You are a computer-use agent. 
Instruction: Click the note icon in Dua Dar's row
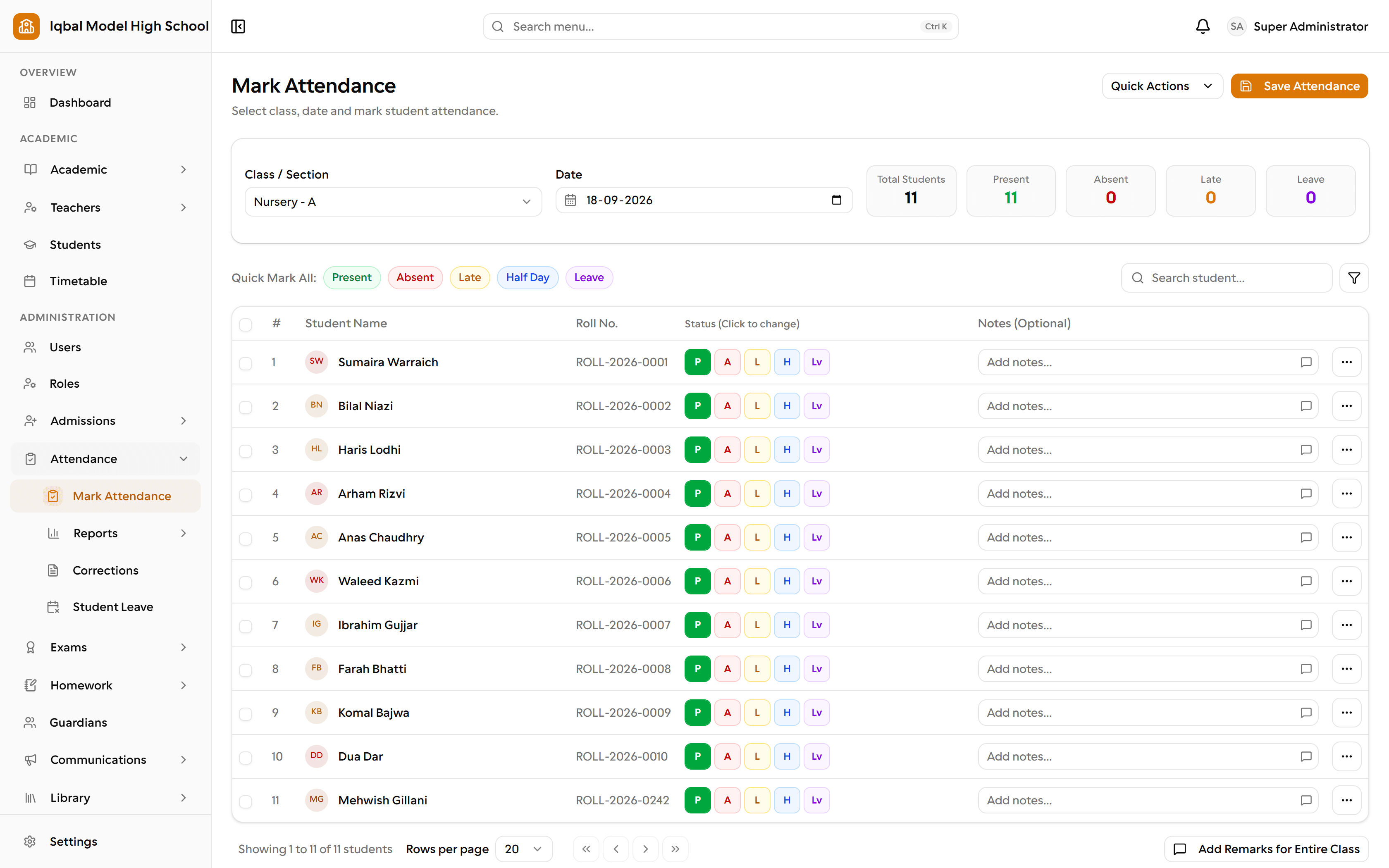[x=1306, y=757]
